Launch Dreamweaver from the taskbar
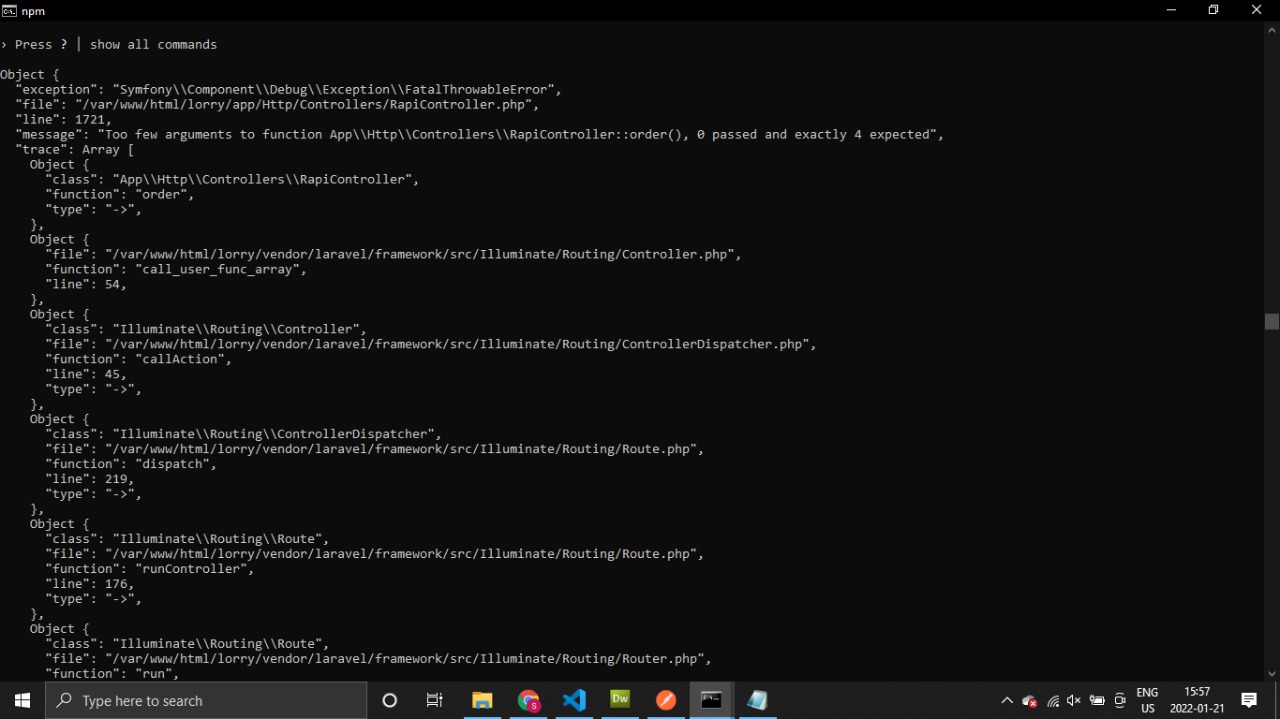 pos(620,700)
